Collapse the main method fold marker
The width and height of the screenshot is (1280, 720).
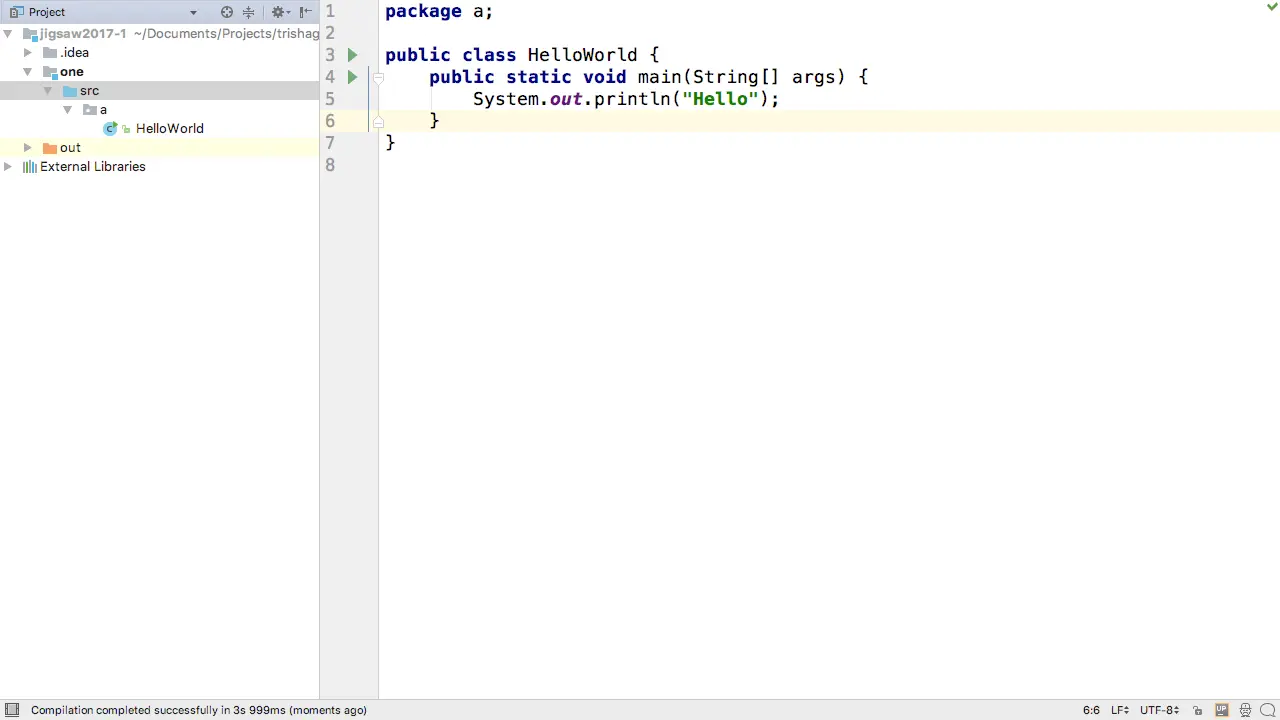[x=378, y=77]
